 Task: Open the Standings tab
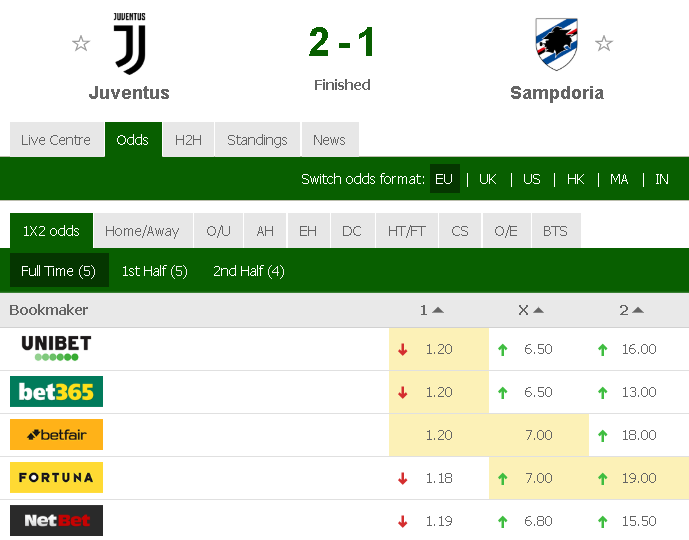point(257,140)
